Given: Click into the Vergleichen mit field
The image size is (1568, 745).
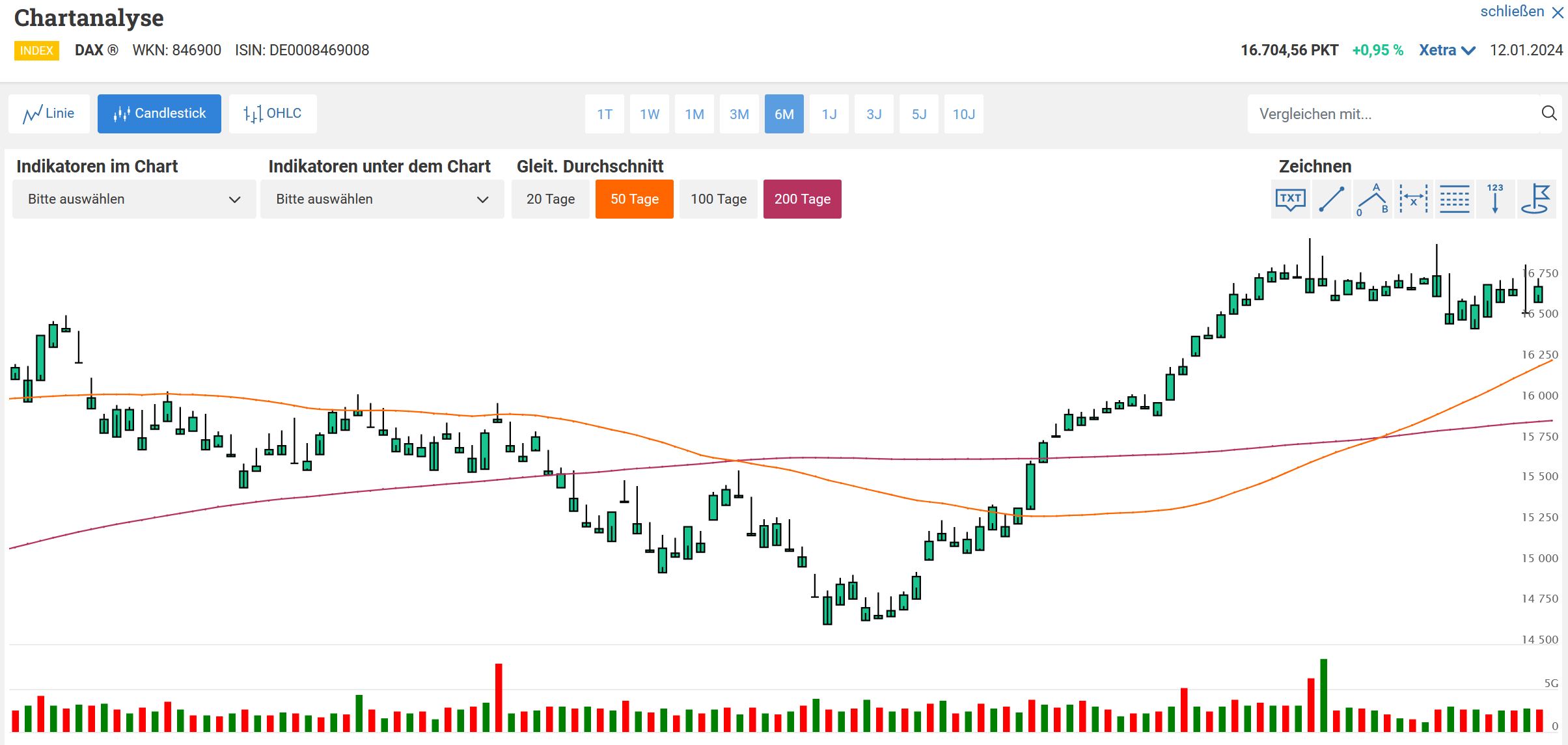Looking at the screenshot, I should pos(1393,114).
